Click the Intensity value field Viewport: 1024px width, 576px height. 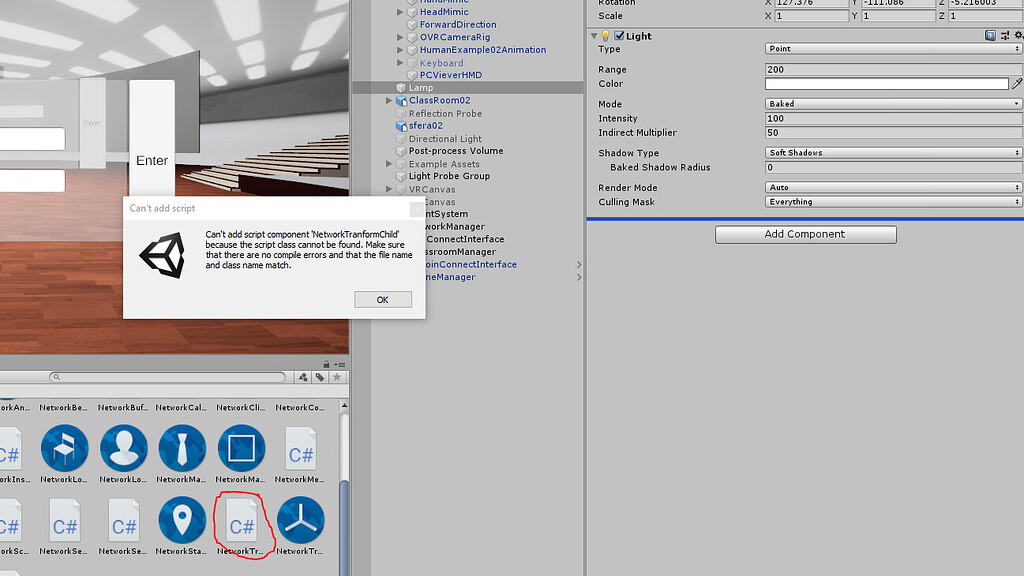pos(890,118)
